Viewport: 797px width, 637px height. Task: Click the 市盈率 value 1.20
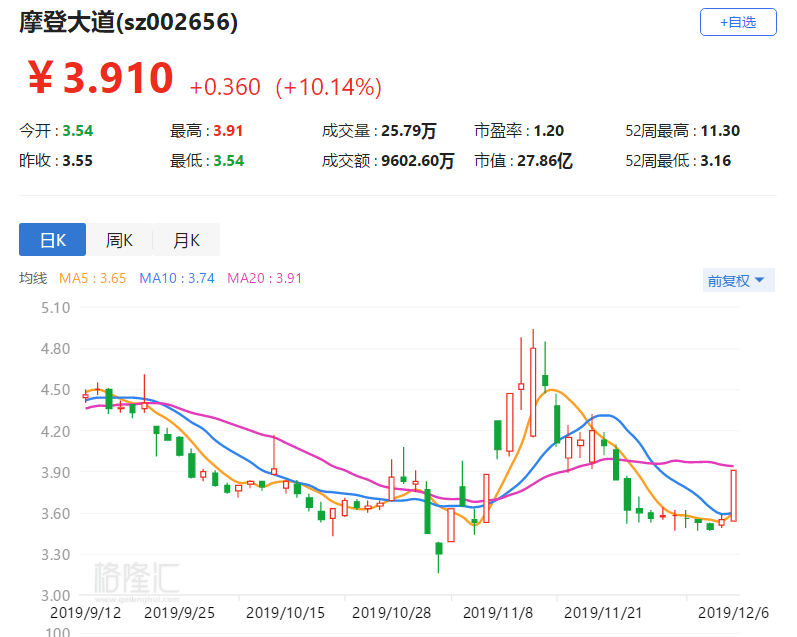(x=548, y=131)
